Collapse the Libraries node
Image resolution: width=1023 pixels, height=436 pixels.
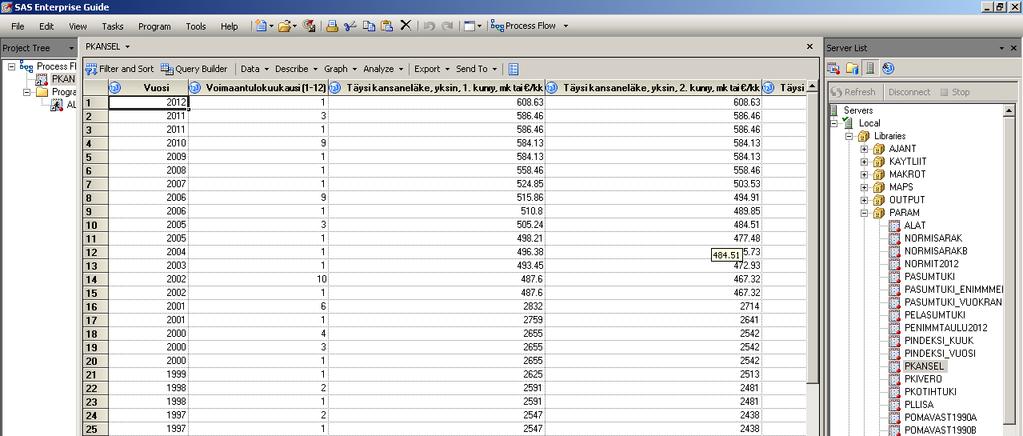click(x=849, y=136)
